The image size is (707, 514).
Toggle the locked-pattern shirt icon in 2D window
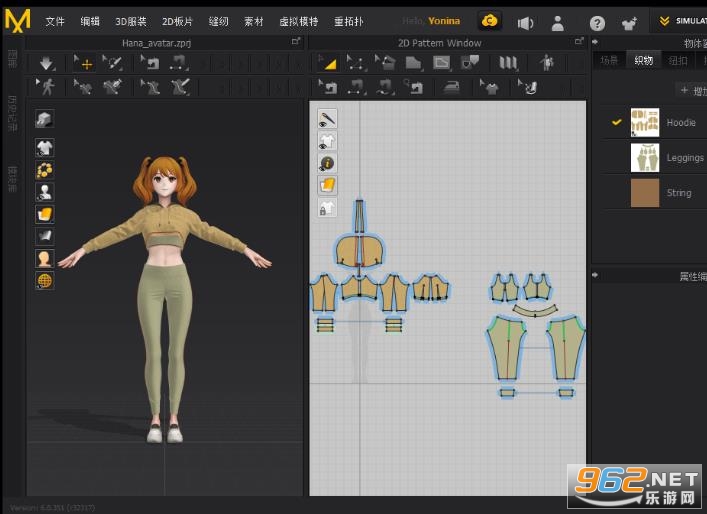click(327, 207)
